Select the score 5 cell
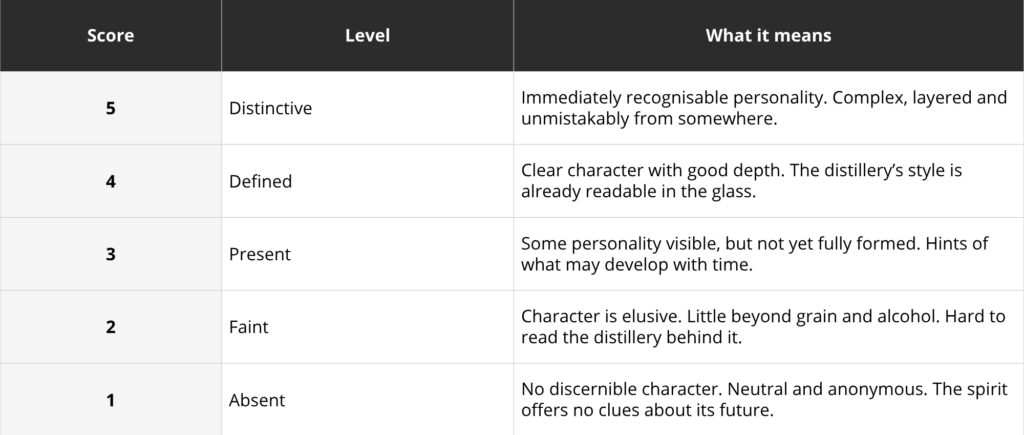This screenshot has height=435, width=1024. coord(110,108)
